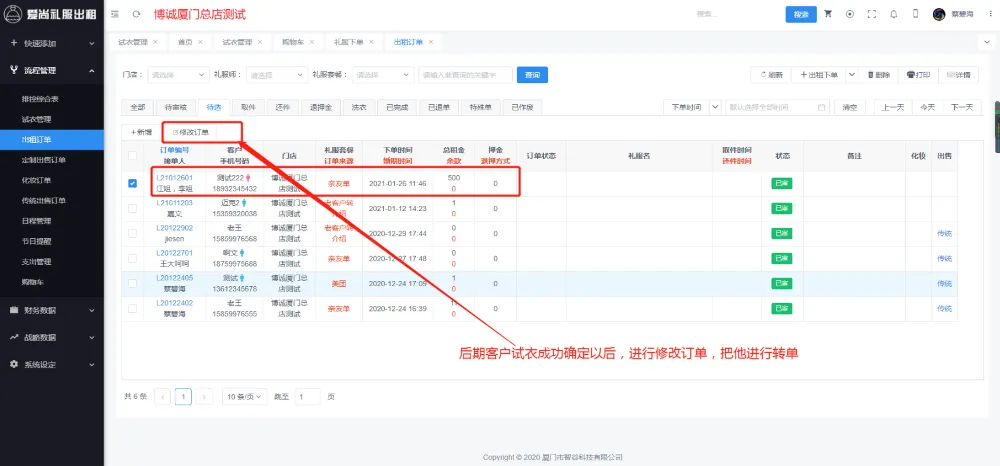1000x466 pixels.
Task: Open the notification bell
Action: click(894, 15)
